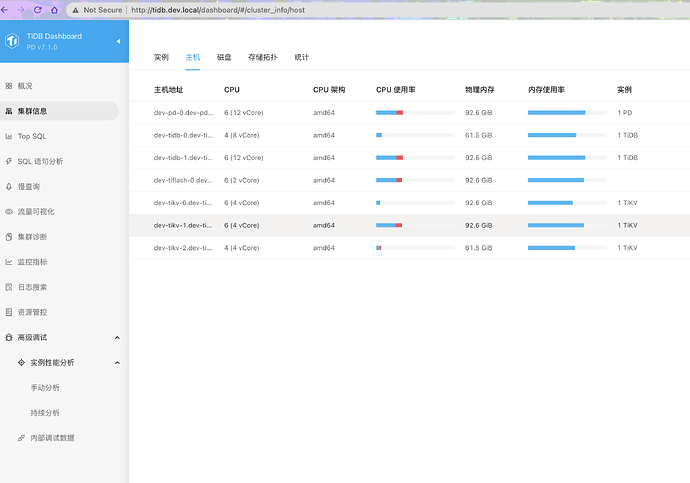Click the 概况 overview icon in the sidebar
Image resolution: width=690 pixels, height=483 pixels.
[x=9, y=86]
